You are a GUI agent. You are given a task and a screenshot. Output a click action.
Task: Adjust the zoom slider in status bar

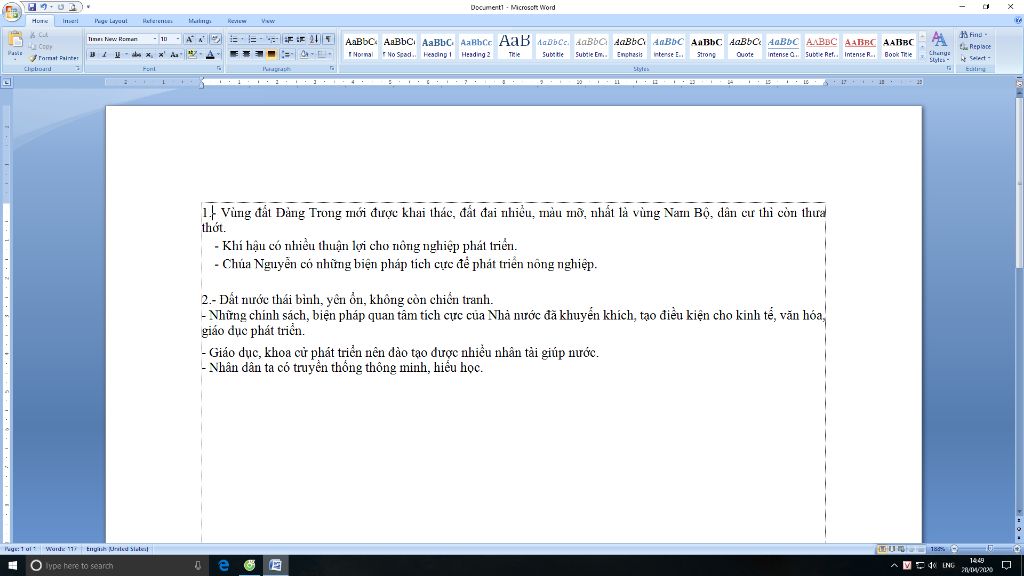990,549
